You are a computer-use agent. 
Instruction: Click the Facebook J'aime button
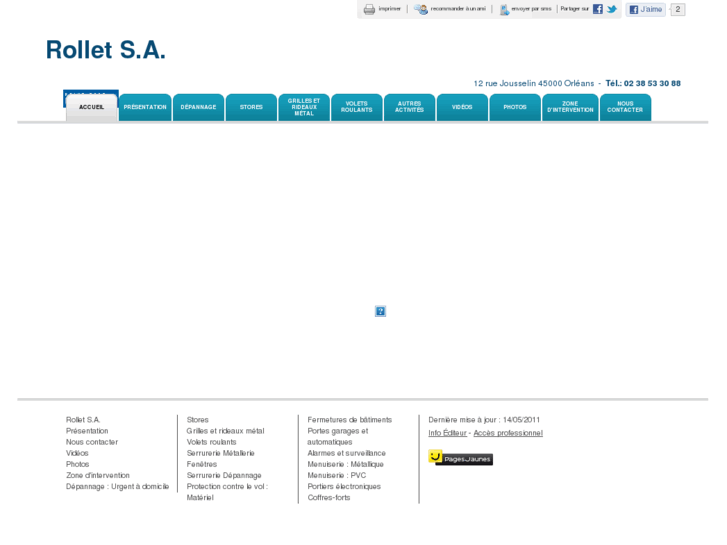645,9
